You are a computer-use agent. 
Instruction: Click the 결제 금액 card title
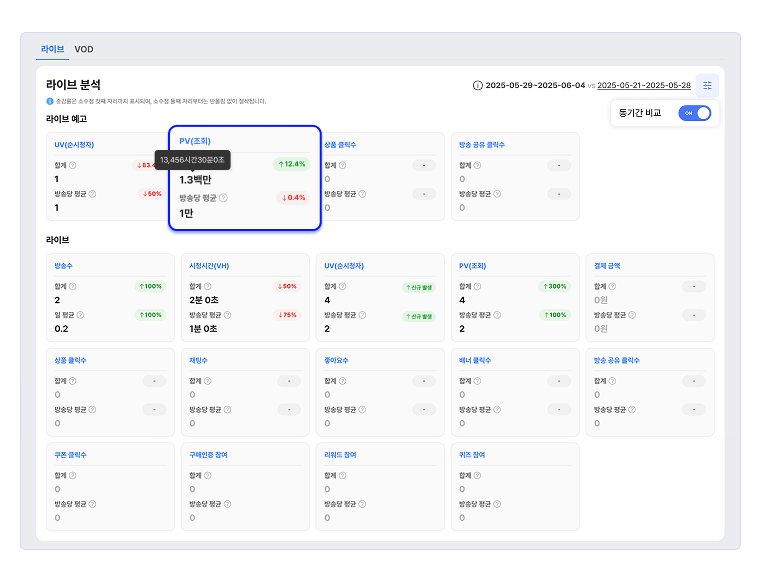(x=607, y=266)
